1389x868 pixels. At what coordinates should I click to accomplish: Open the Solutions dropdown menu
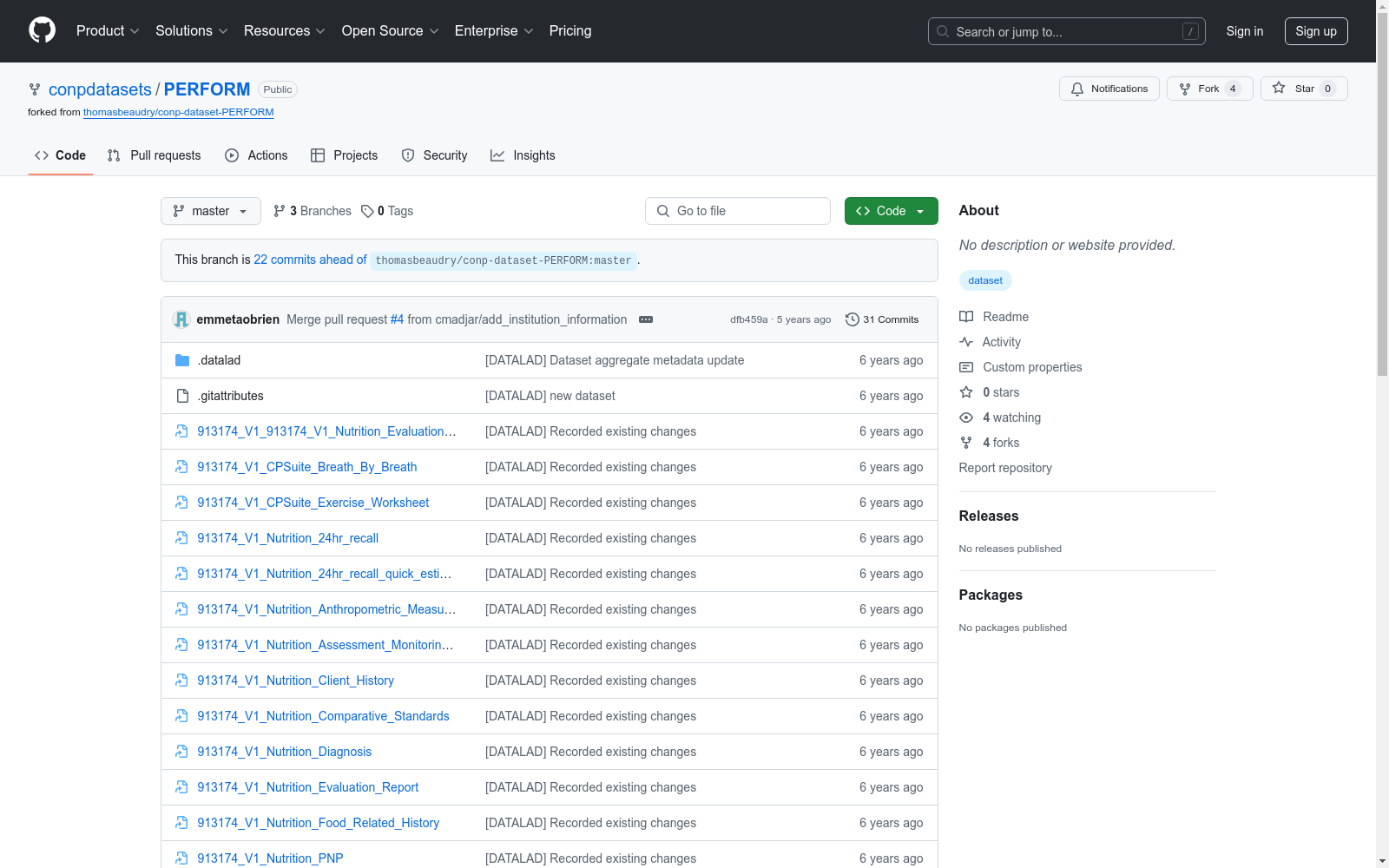click(x=192, y=31)
